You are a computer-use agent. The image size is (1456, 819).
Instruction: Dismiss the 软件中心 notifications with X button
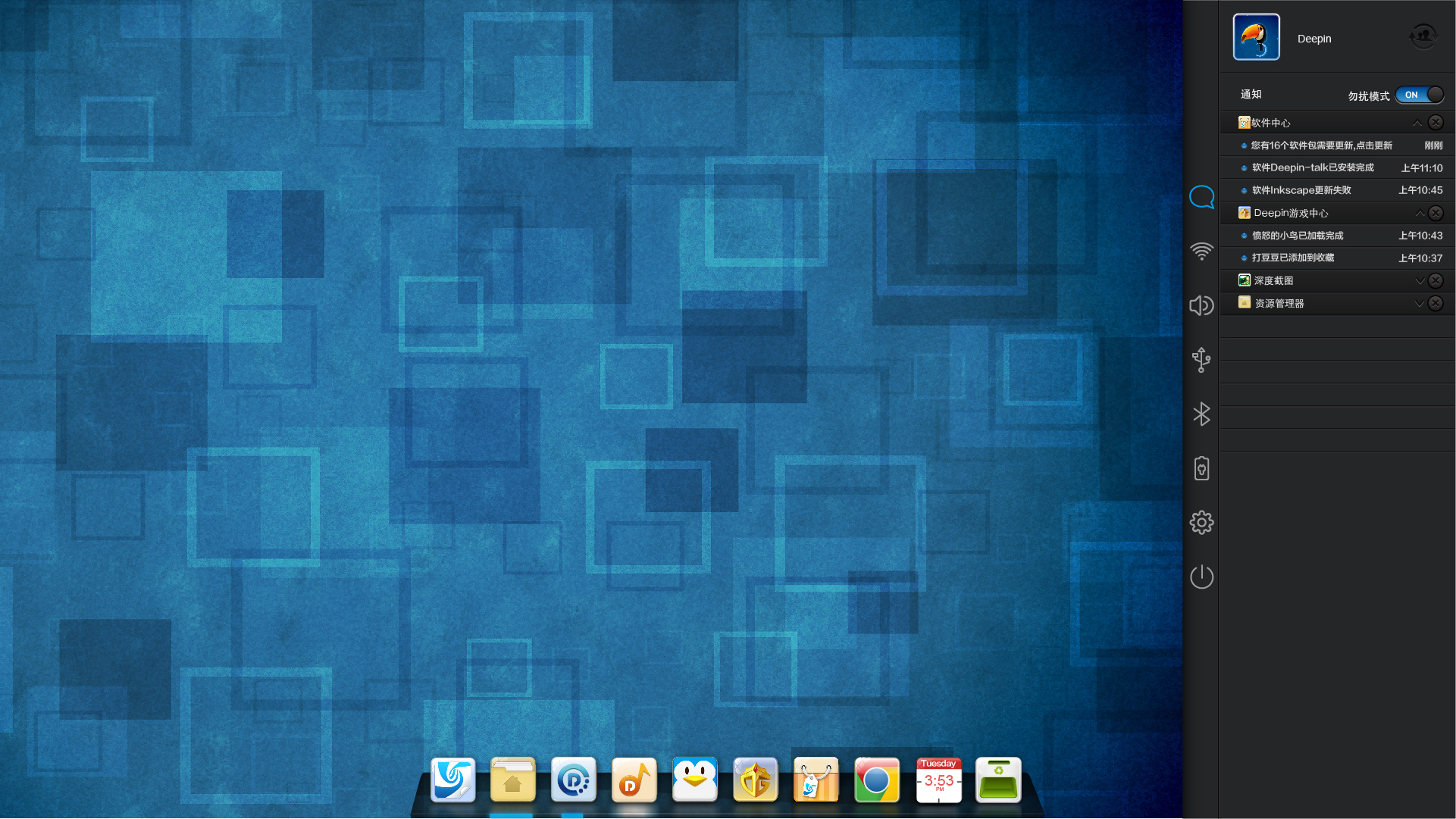tap(1436, 123)
